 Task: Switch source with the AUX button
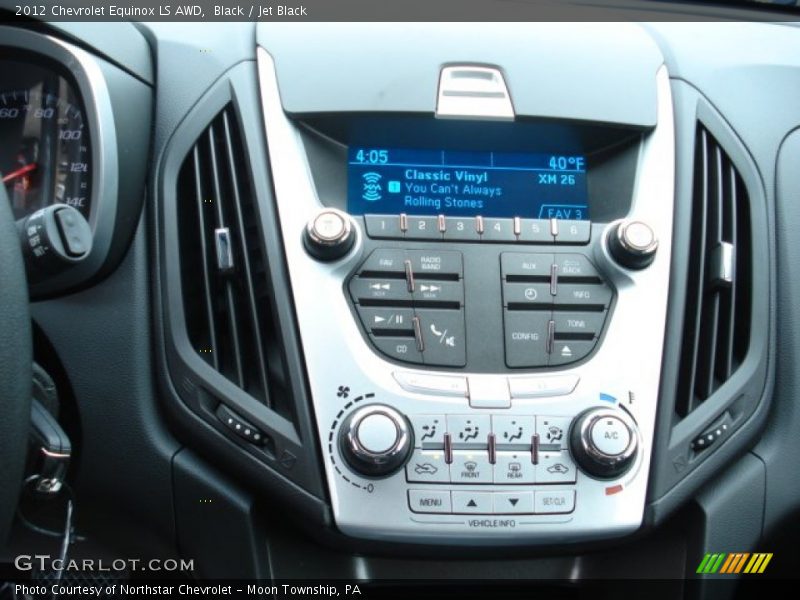click(529, 266)
